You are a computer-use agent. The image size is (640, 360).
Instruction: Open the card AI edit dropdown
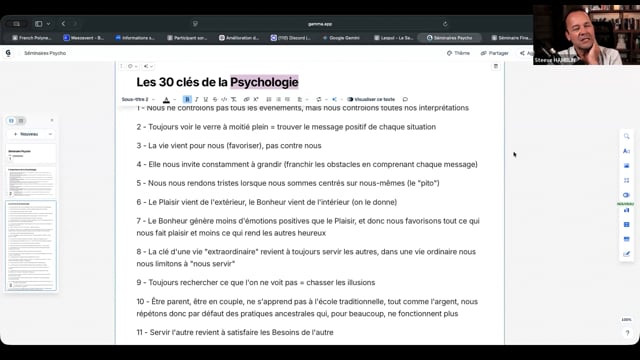tap(148, 66)
